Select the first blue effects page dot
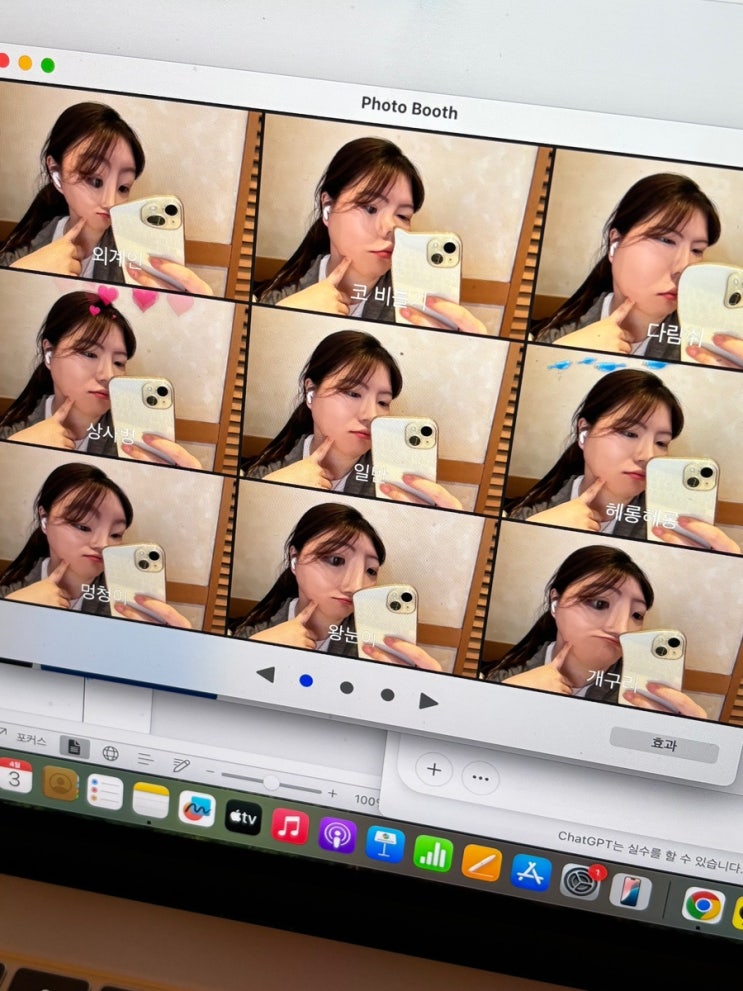This screenshot has height=991, width=743. click(306, 680)
